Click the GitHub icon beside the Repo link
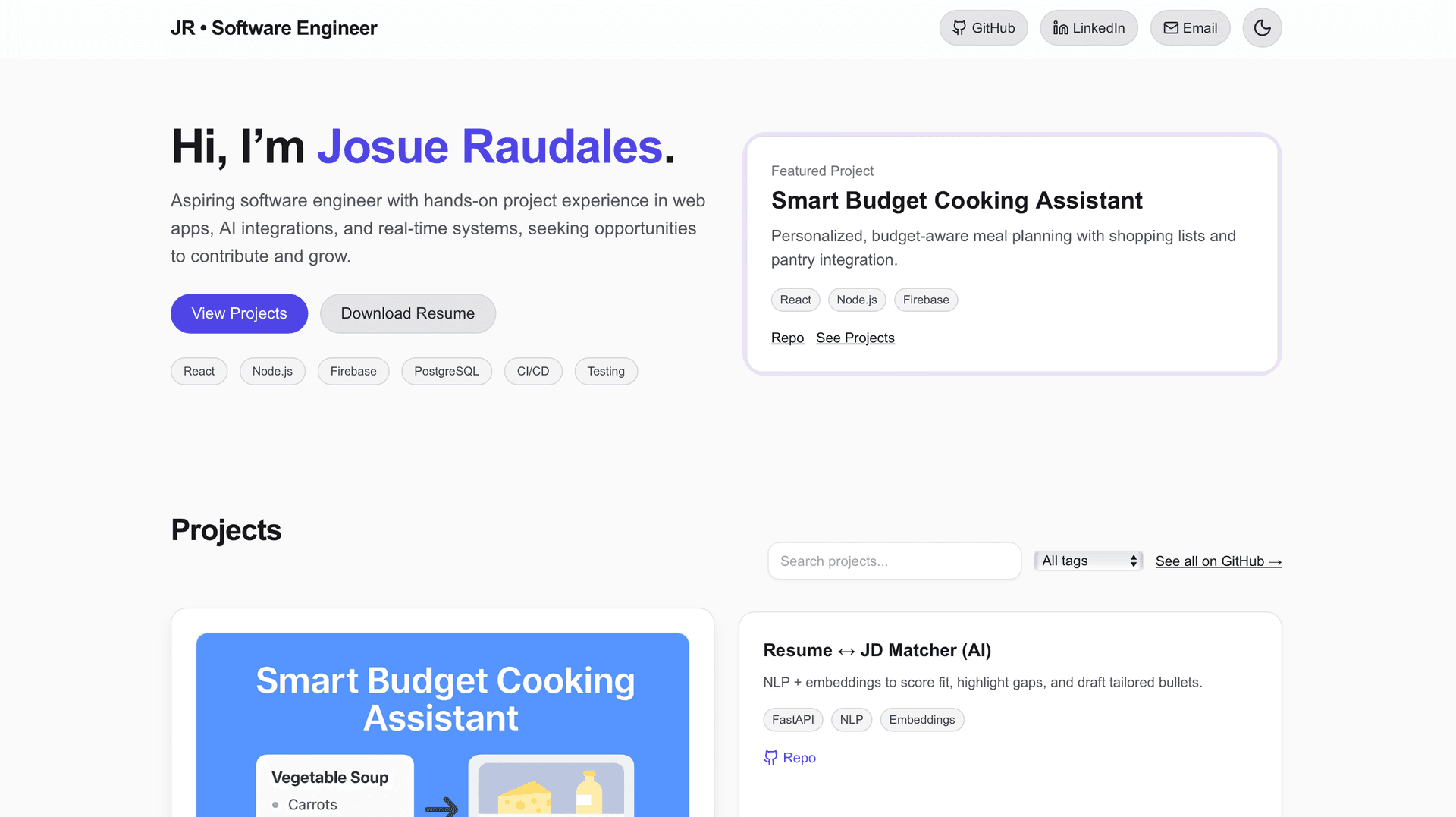Viewport: 1456px width, 817px height. [770, 757]
